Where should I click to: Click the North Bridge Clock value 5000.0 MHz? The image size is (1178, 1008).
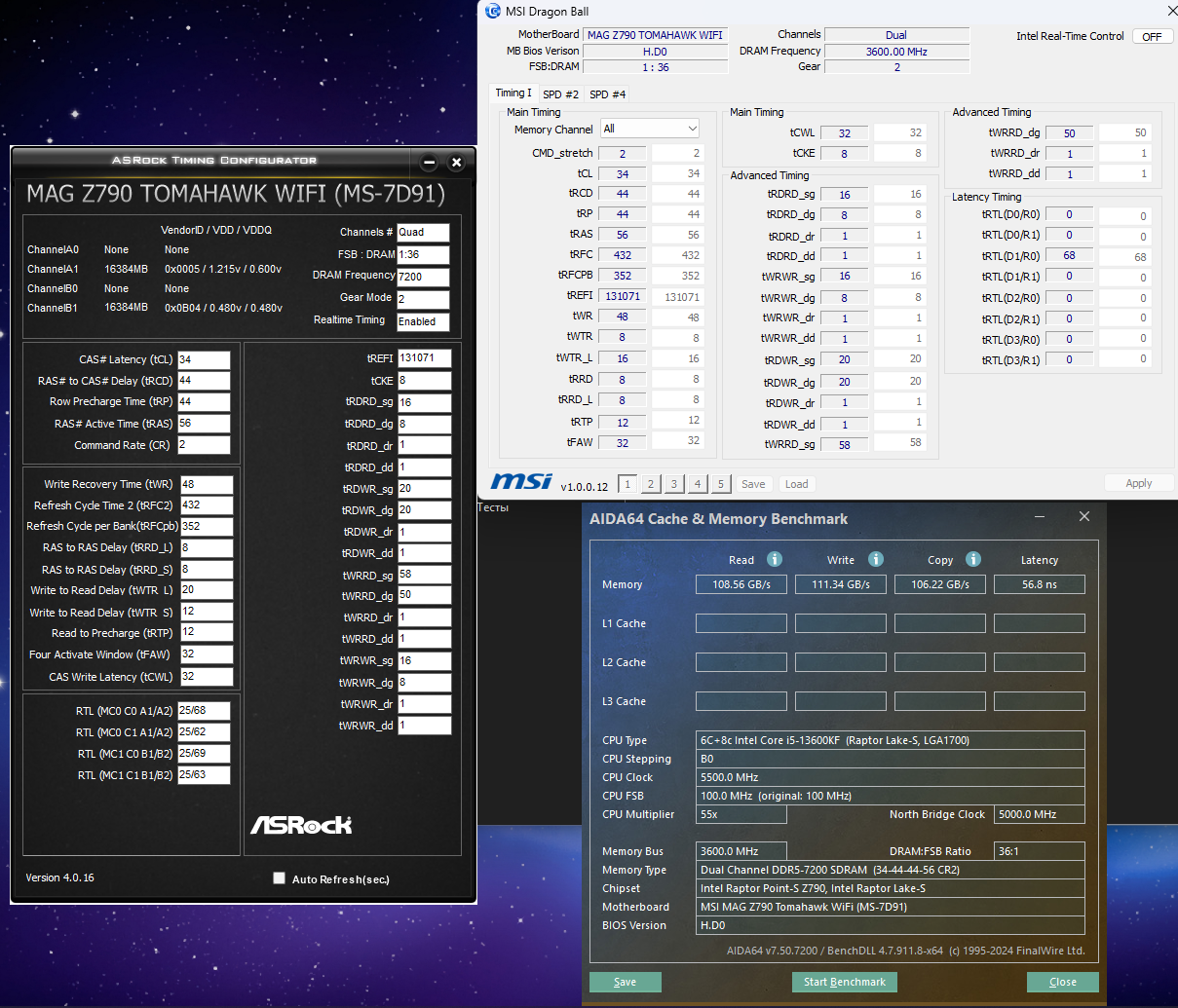coord(1040,814)
